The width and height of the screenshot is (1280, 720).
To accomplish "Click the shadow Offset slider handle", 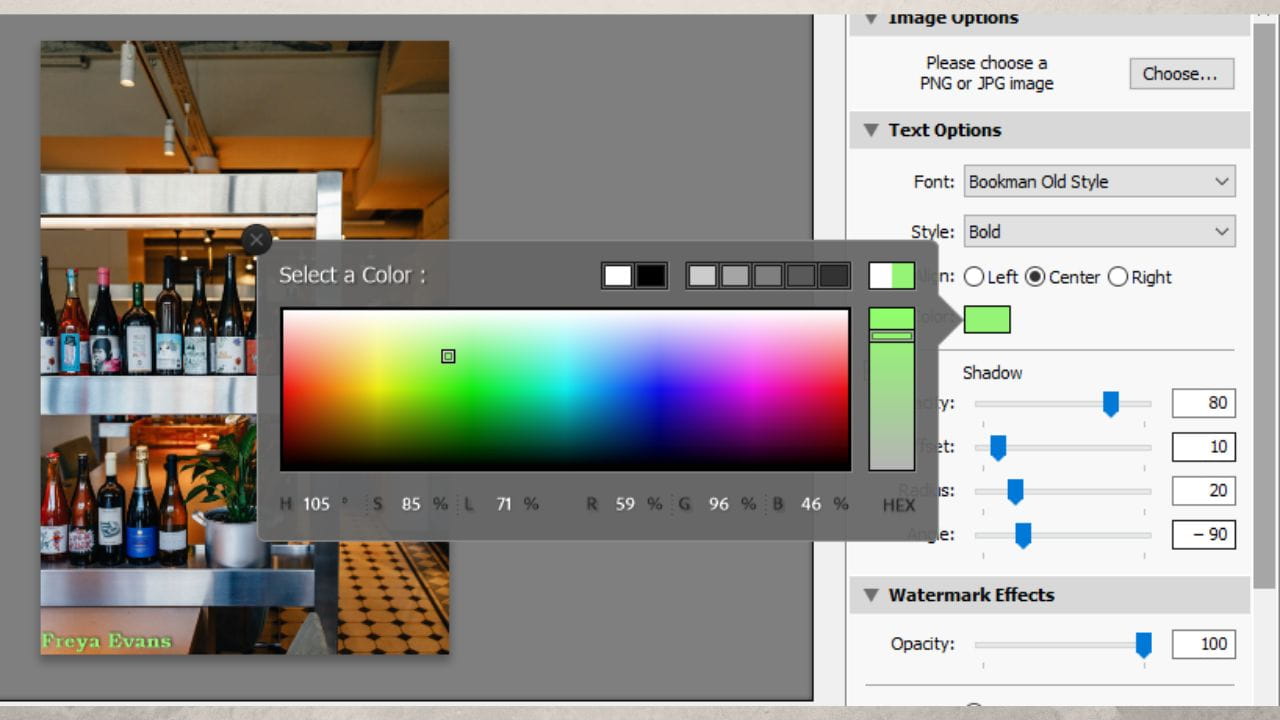I will (997, 448).
